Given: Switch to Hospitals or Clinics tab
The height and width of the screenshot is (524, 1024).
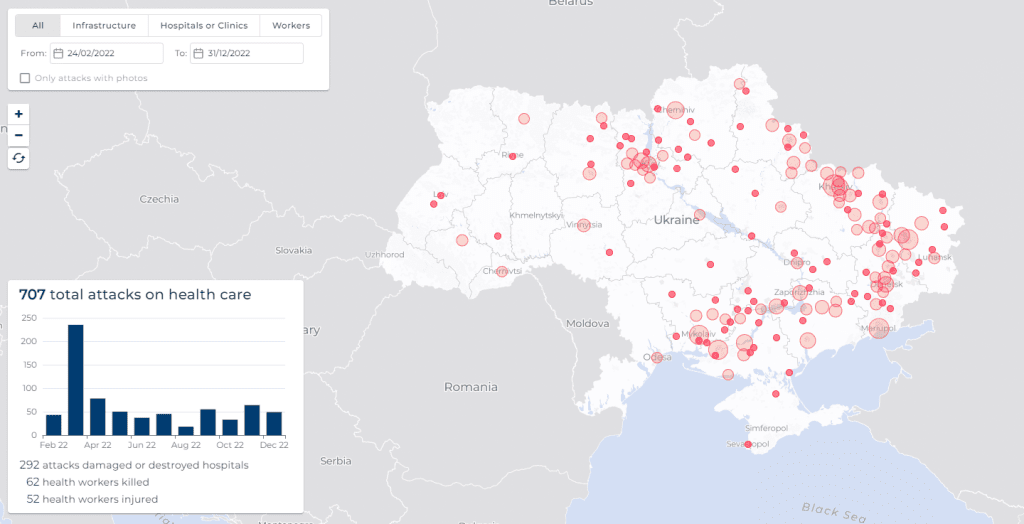Looking at the screenshot, I should (x=204, y=26).
